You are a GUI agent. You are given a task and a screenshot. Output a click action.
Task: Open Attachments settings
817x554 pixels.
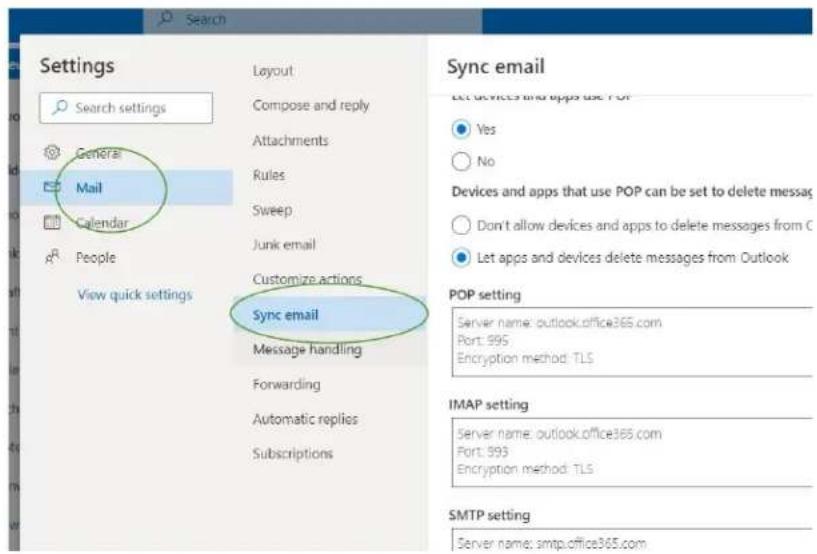click(291, 140)
